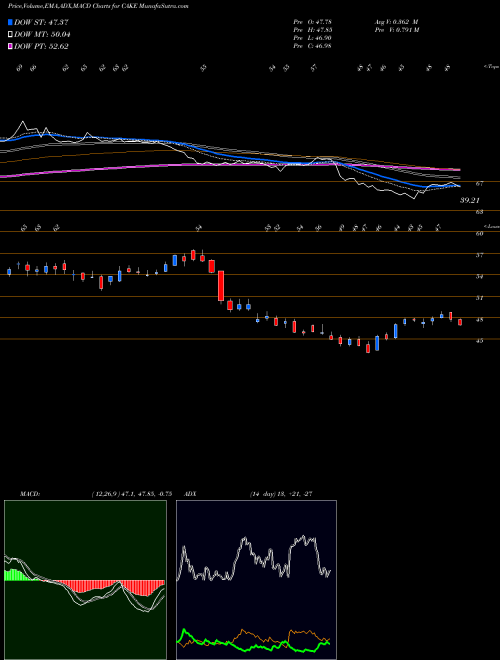Click the MACD panel title label
The width and height of the screenshot is (500, 660).
(x=29, y=494)
